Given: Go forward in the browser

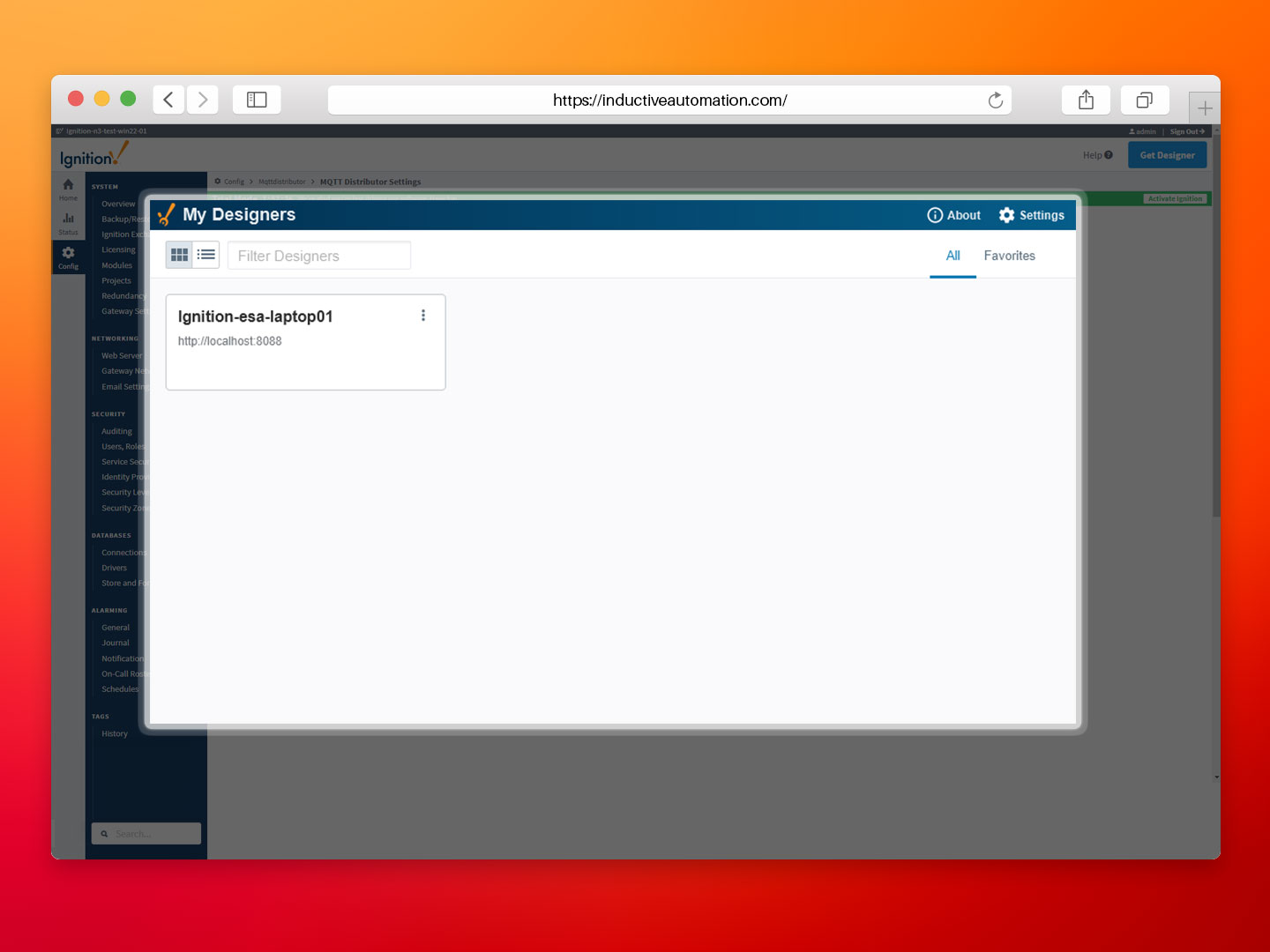Looking at the screenshot, I should point(202,100).
